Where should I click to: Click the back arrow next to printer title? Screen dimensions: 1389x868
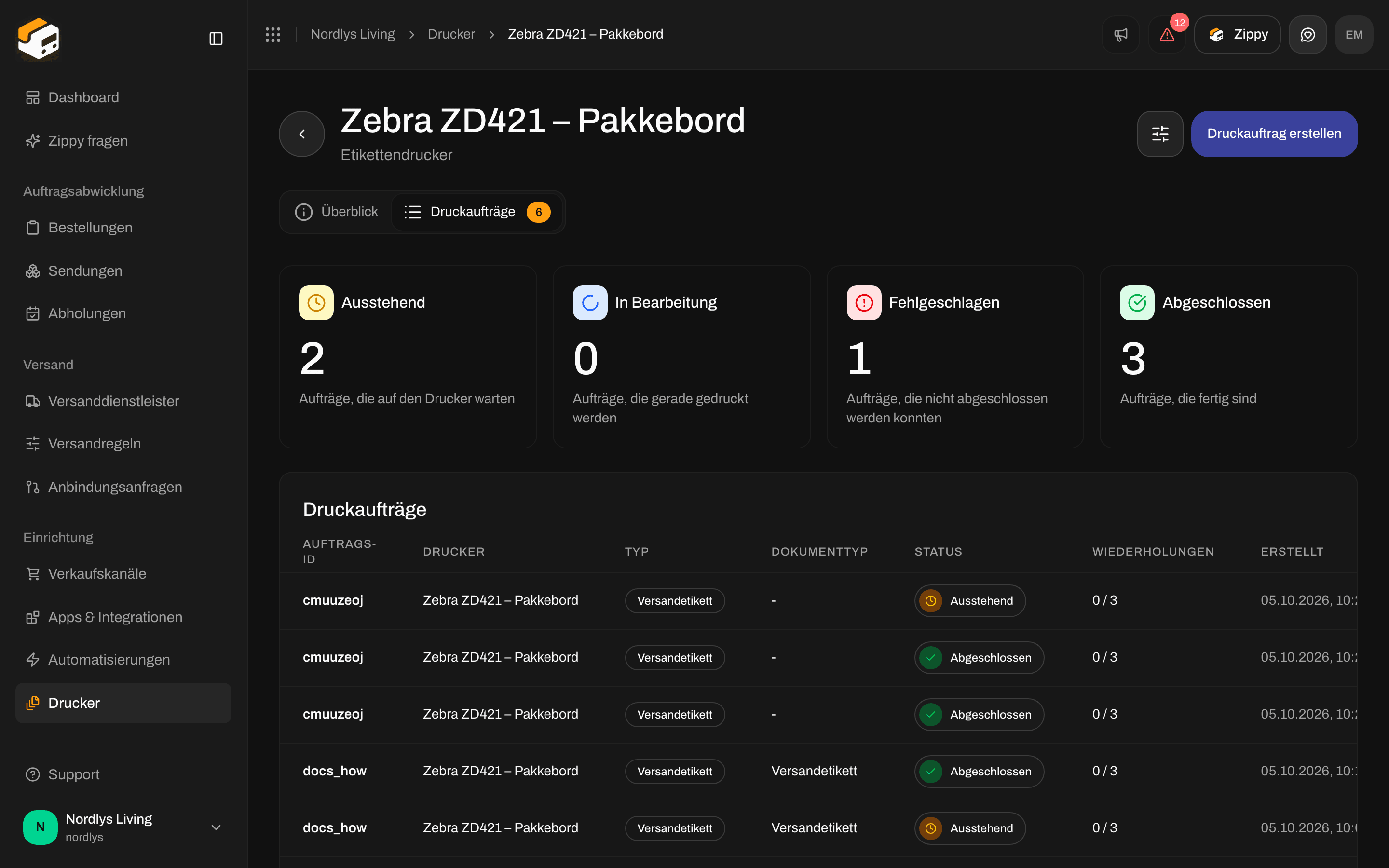(302, 134)
